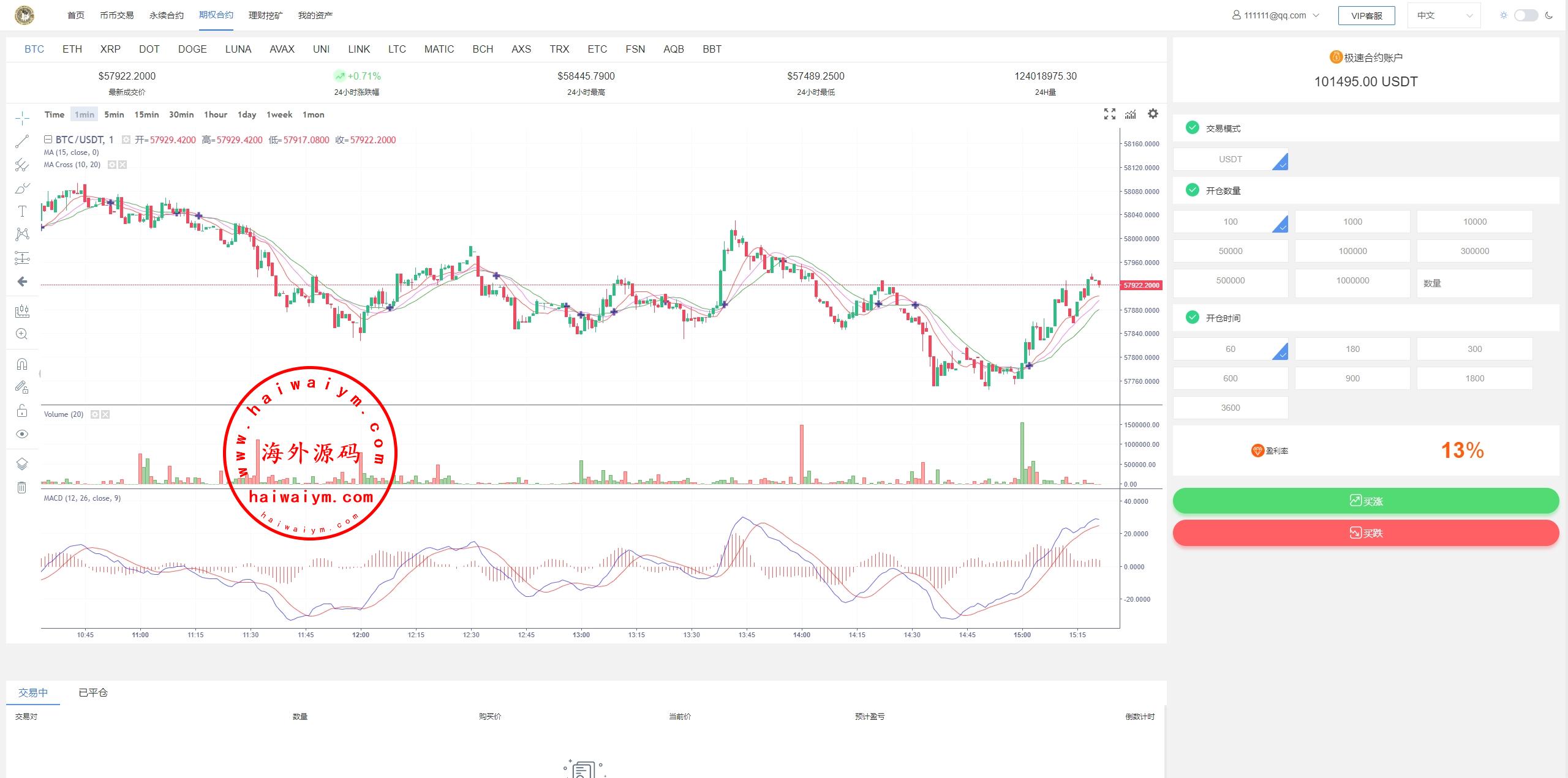Open the chart indicators icon

click(x=1131, y=114)
